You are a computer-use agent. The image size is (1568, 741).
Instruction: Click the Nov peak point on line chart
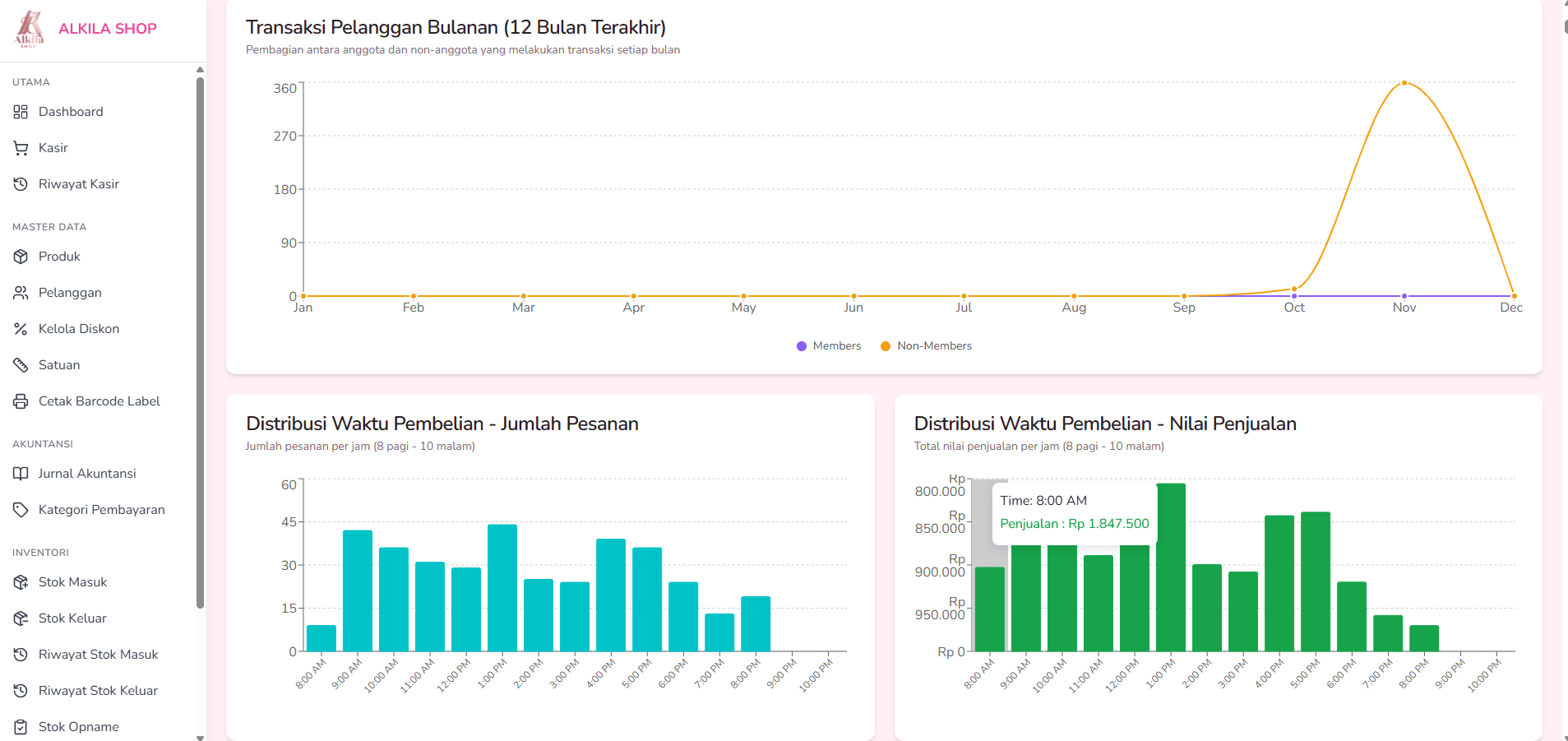pyautogui.click(x=1404, y=83)
